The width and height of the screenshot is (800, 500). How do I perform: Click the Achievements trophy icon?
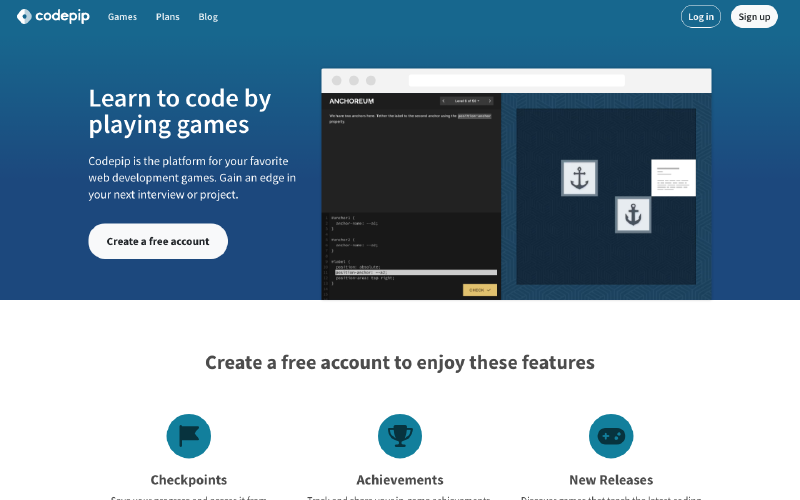[400, 436]
